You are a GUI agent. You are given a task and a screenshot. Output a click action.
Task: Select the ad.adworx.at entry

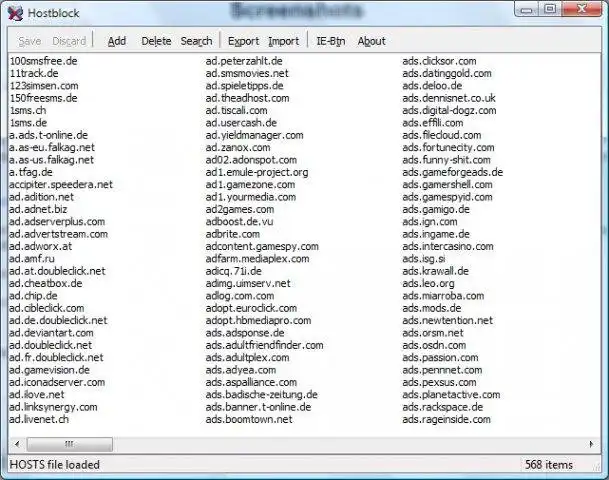pyautogui.click(x=40, y=247)
